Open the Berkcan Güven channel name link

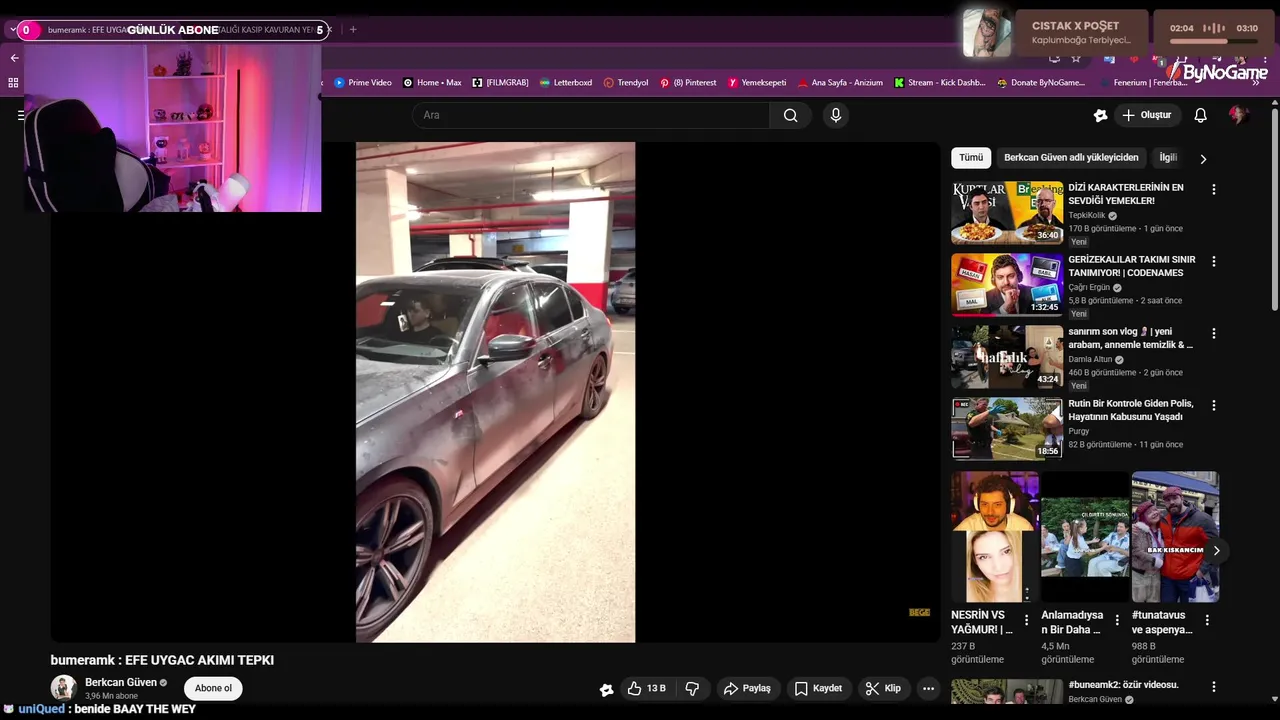coord(121,682)
